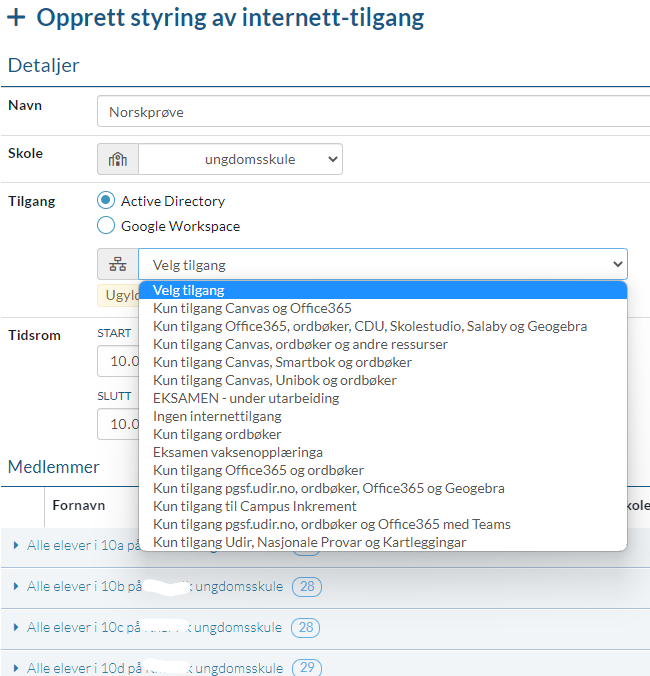
Task: Expand the Alle elever i 10c row
Action: point(15,628)
